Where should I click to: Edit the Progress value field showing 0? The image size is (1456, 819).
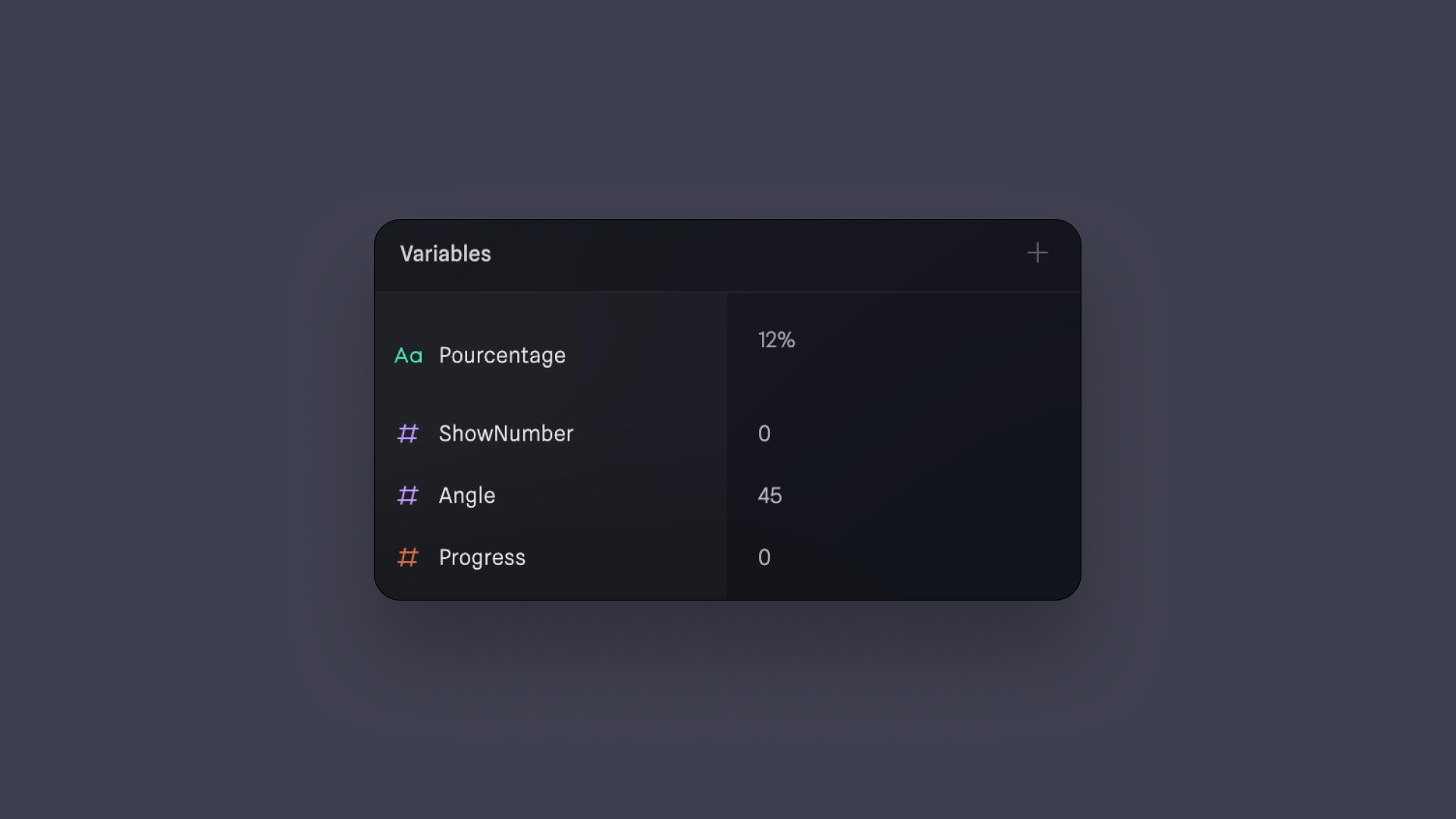tap(764, 558)
